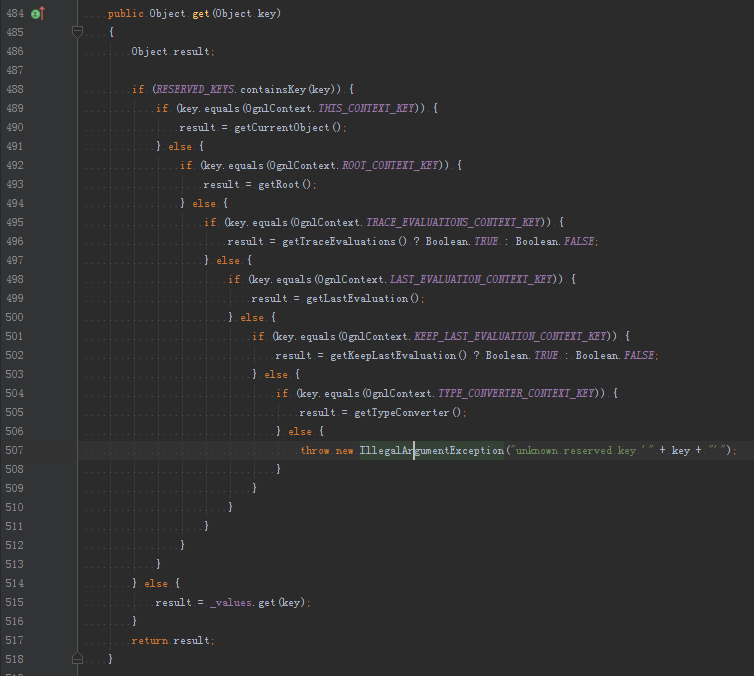754x676 pixels.
Task: Click getLastEvaluation() call on line 499
Action: click(363, 299)
